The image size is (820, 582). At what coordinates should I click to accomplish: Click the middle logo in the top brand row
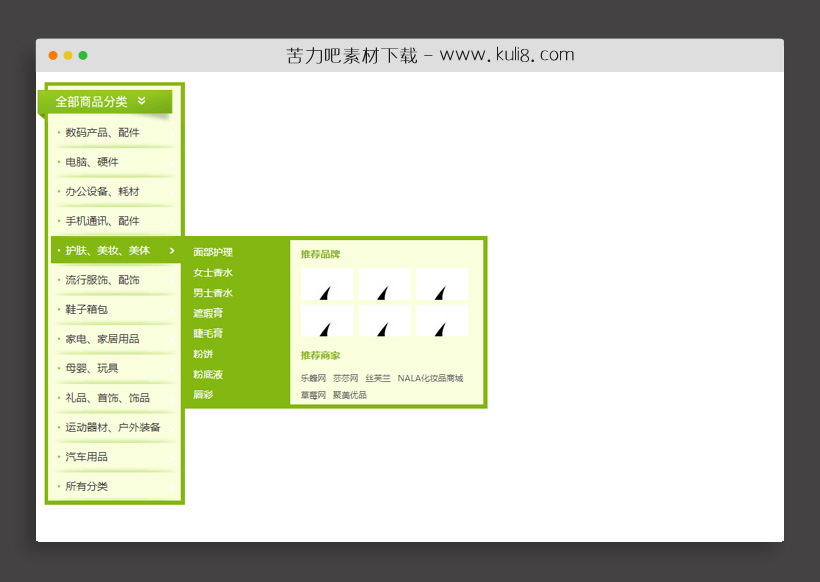384,283
